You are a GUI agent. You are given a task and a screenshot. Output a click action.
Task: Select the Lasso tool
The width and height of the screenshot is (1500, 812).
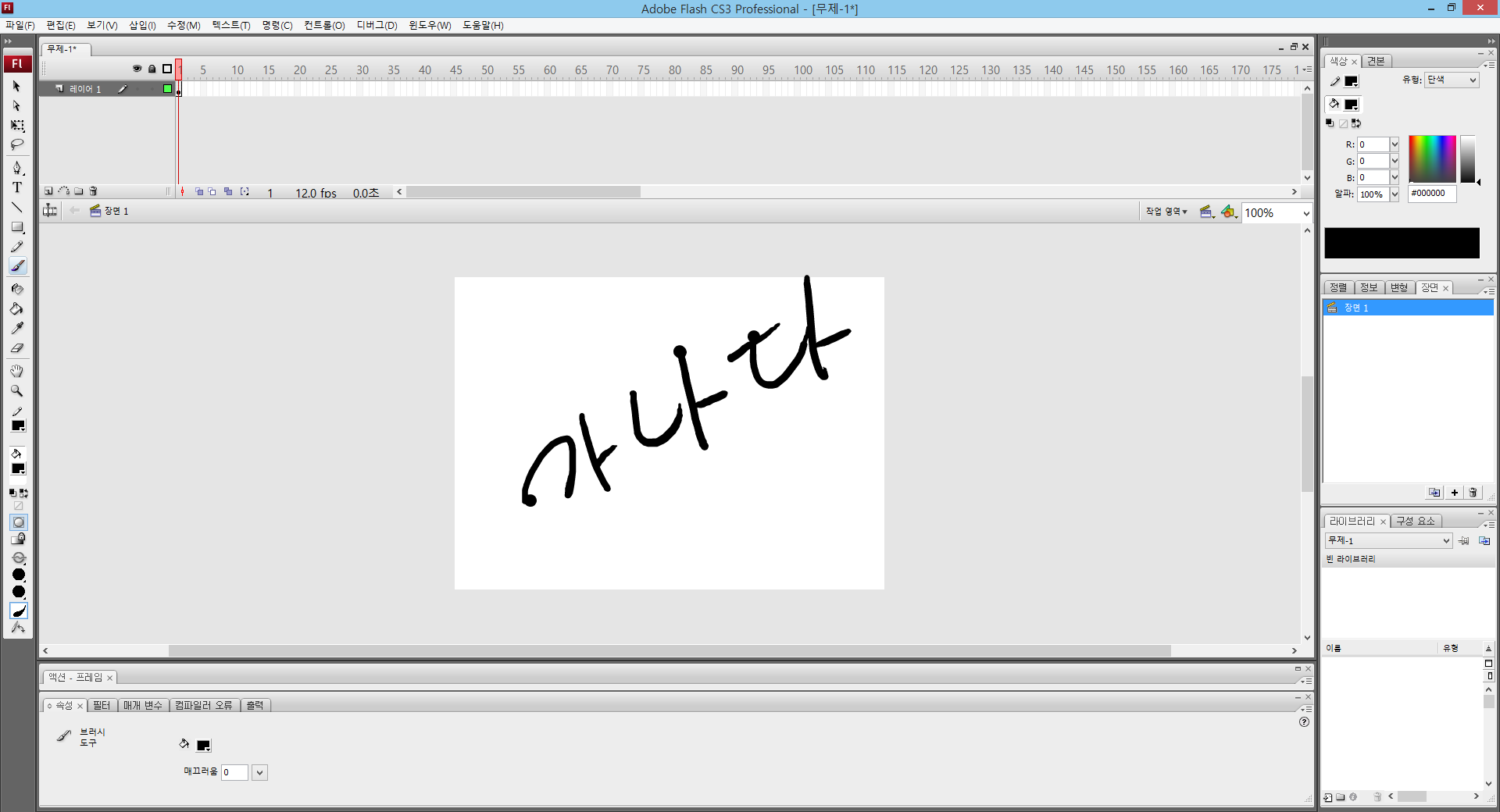coord(17,144)
